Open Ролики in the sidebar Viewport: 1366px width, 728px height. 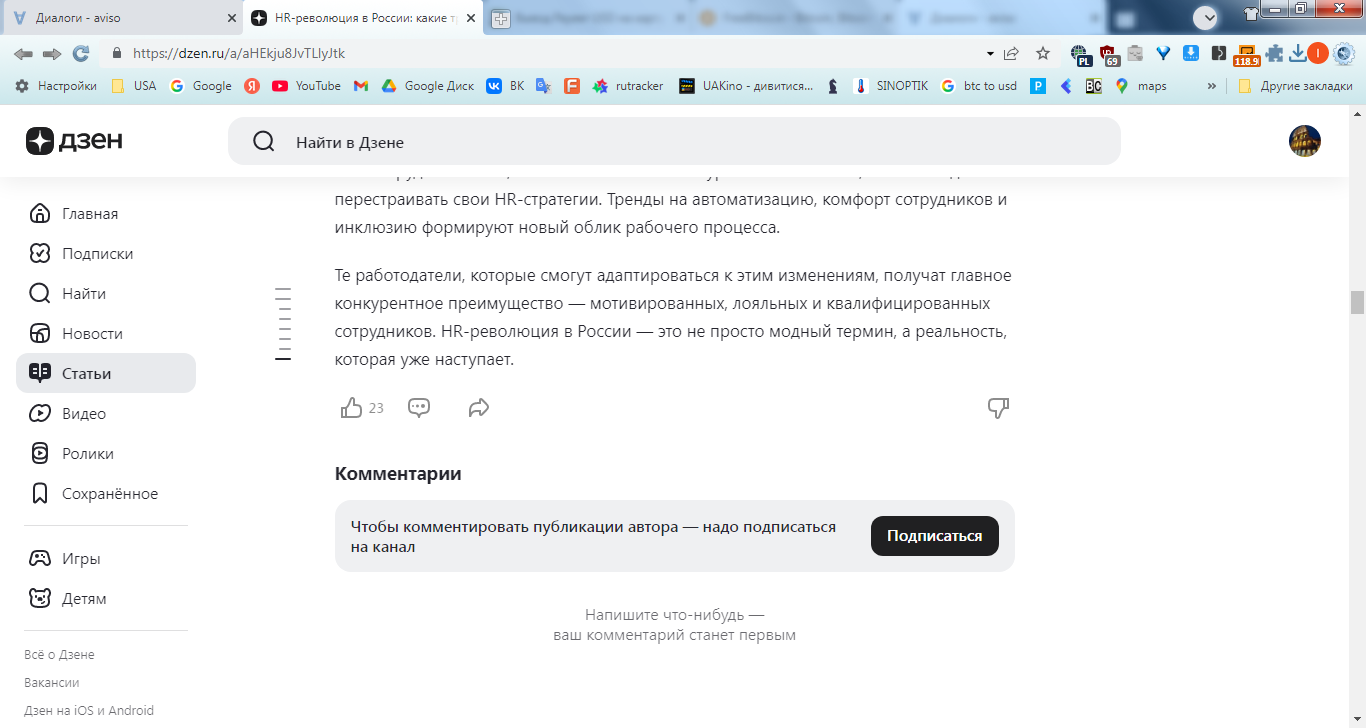pos(106,454)
